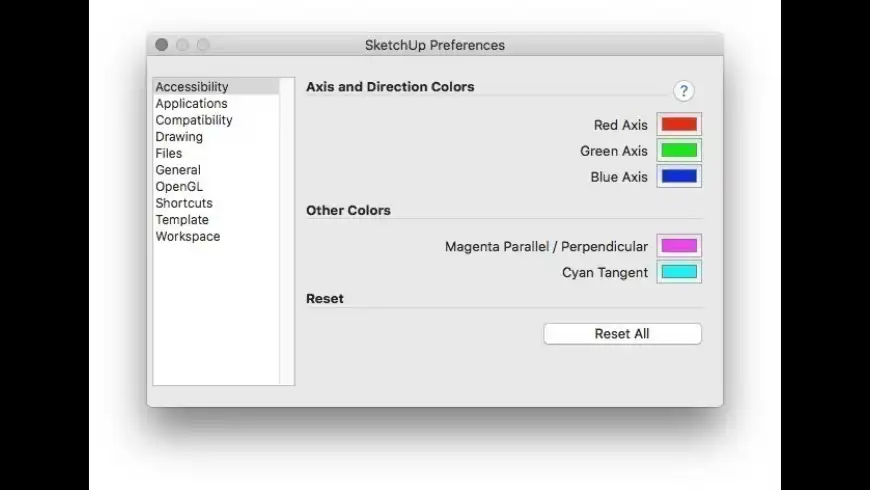Open the Applications preferences category
Viewport: 870px width, 490px height.
(x=191, y=104)
